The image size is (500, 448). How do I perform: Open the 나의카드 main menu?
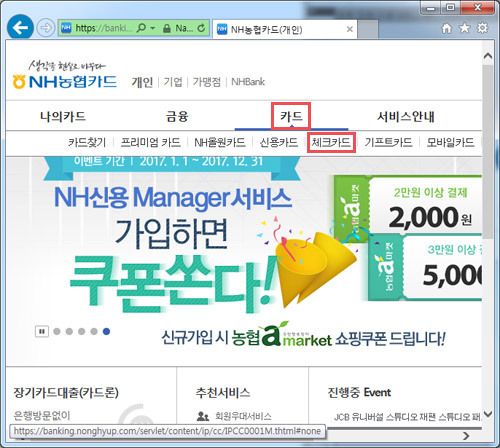point(63,117)
